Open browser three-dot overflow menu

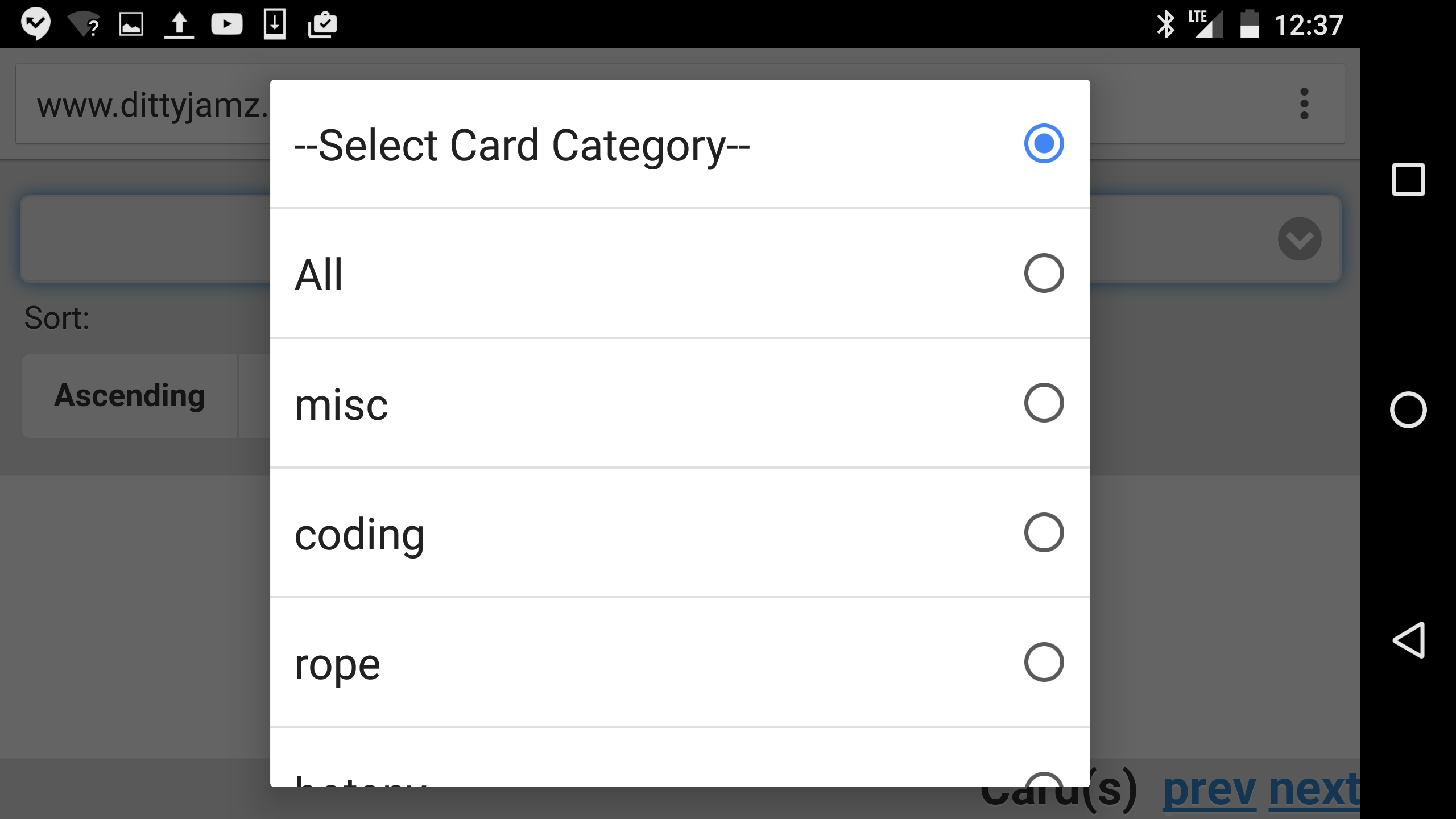pos(1304,104)
